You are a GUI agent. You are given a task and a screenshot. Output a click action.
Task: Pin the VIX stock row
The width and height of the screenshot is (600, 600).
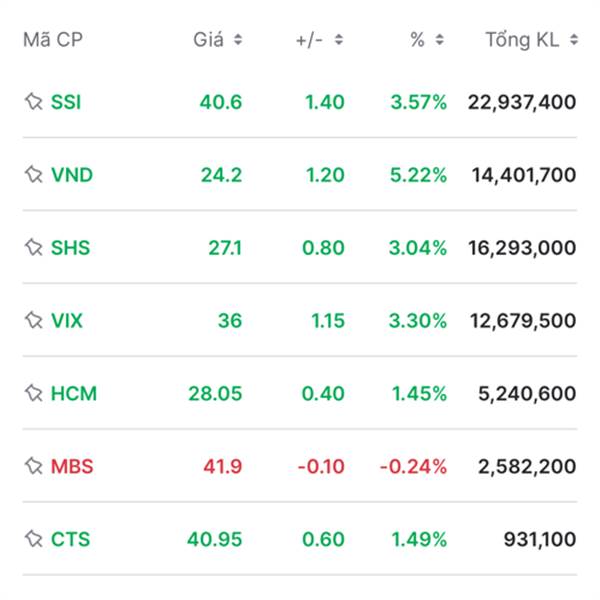point(34,320)
